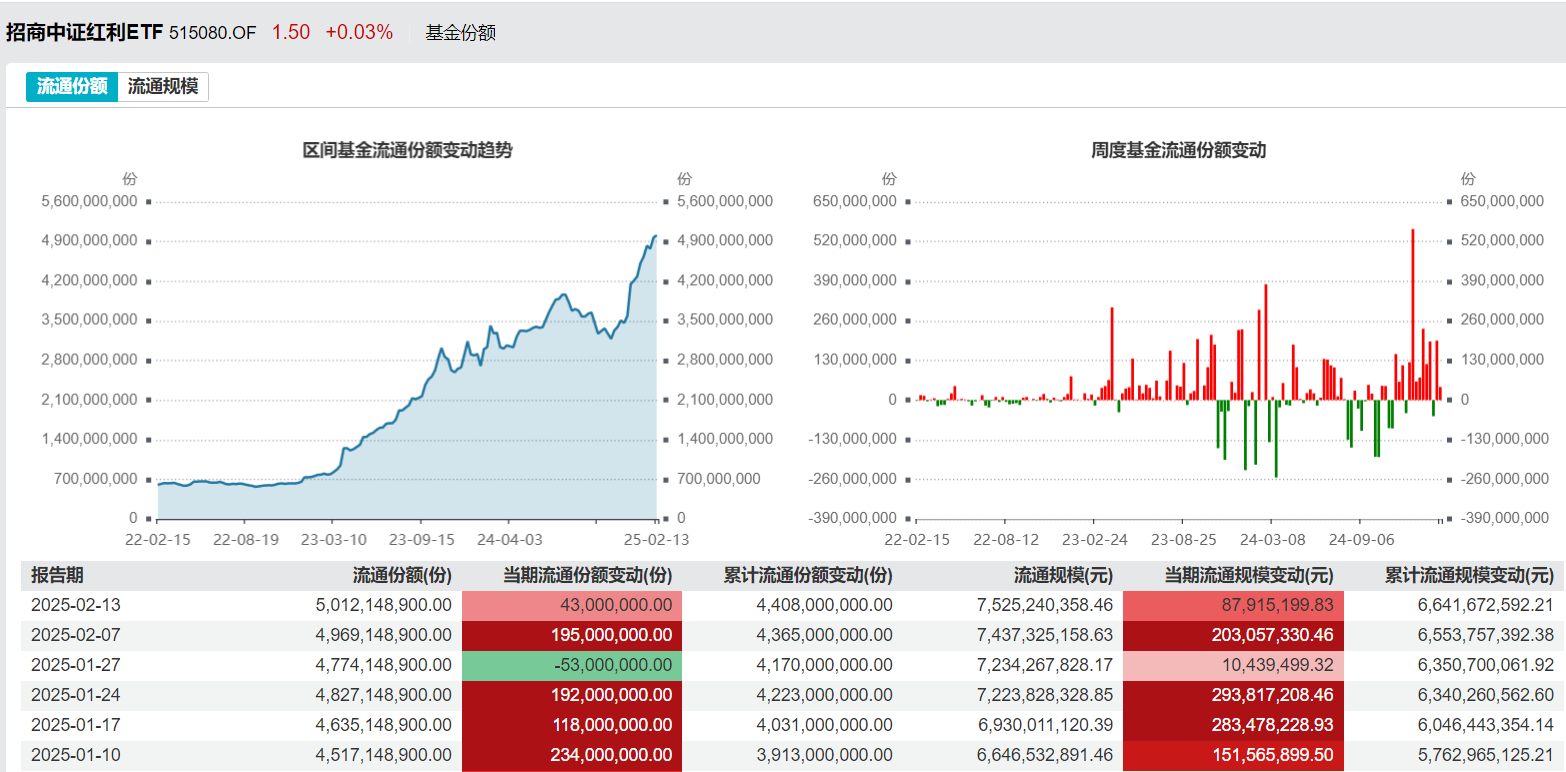This screenshot has height=772, width=1566.
Task: Click the green -53,000,000.00 cell
Action: coord(572,664)
